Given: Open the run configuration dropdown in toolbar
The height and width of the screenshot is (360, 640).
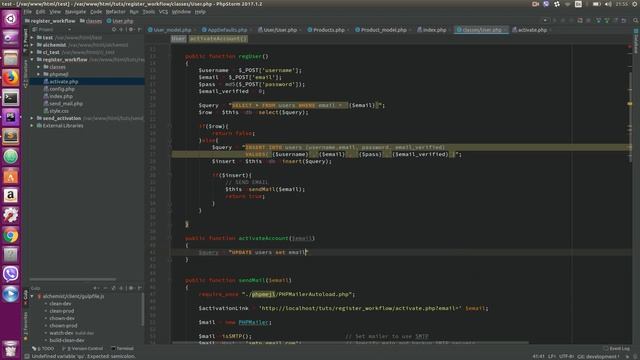Looking at the screenshot, I should (x=545, y=20).
